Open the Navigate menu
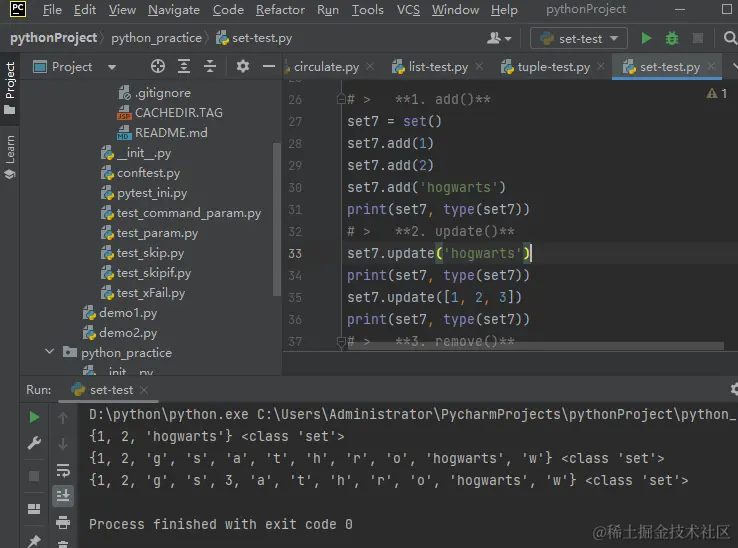 (174, 9)
